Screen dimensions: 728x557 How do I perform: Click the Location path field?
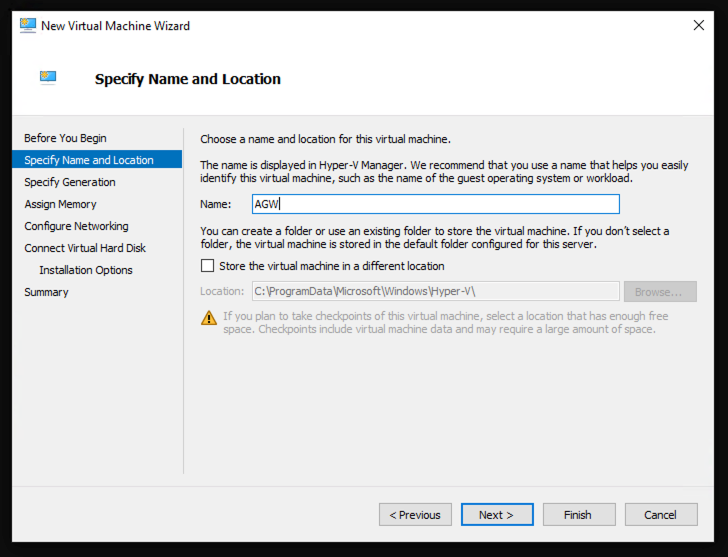click(x=435, y=291)
